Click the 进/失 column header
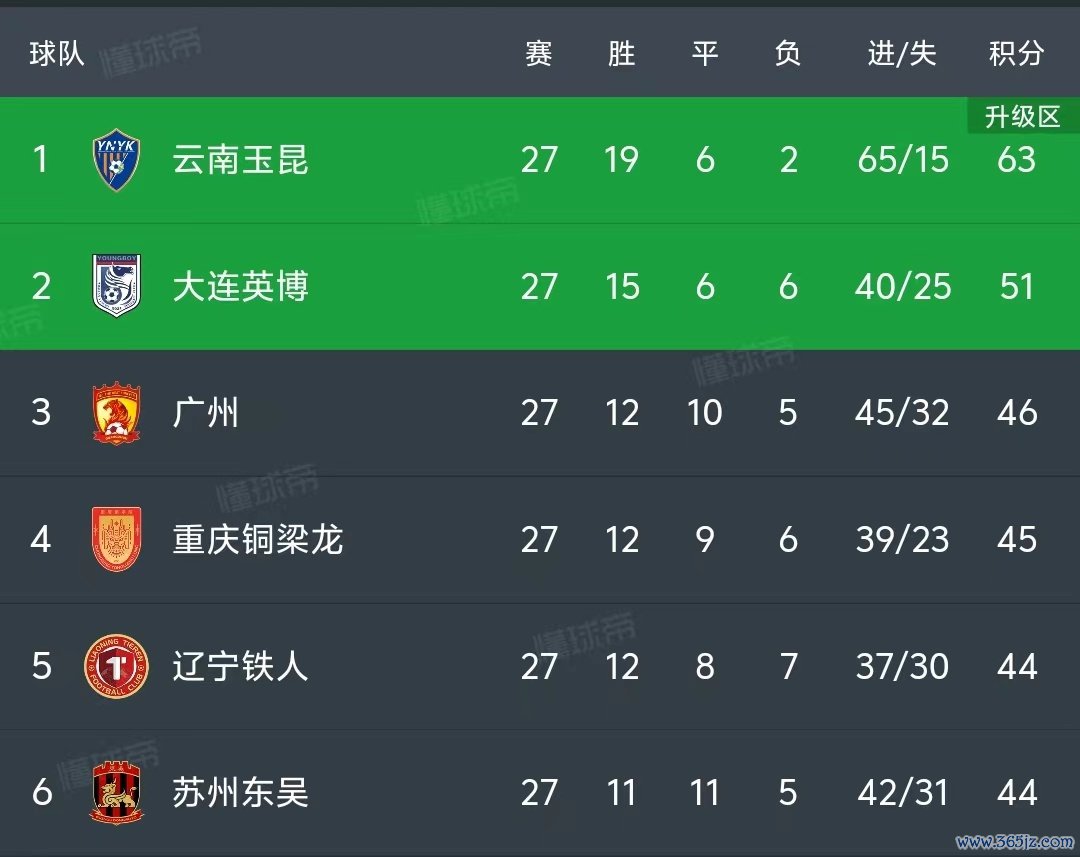This screenshot has height=857, width=1080. pos(902,54)
